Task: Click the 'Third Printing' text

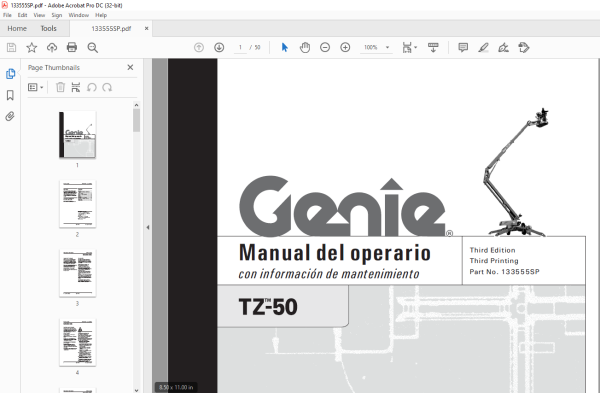Action: (x=494, y=261)
